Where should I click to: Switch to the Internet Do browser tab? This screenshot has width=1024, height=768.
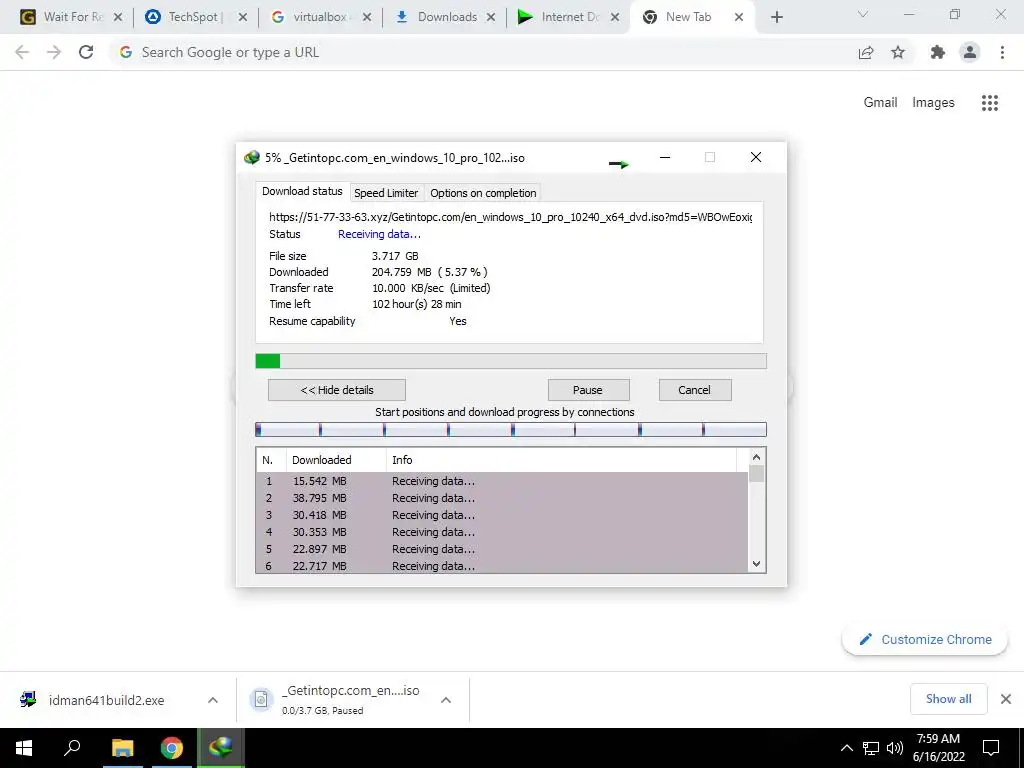click(x=567, y=17)
